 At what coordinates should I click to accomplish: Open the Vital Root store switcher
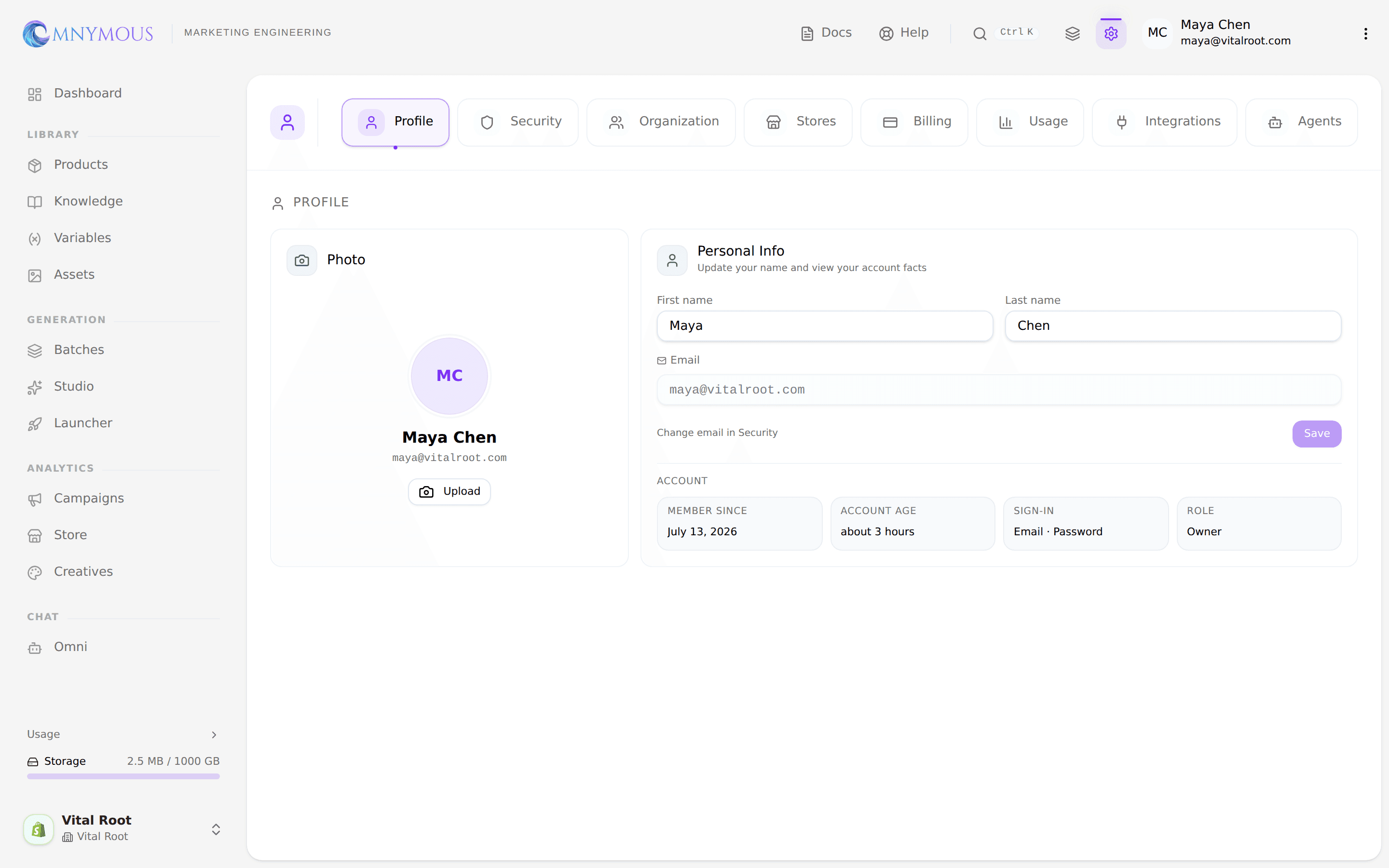pos(123,828)
